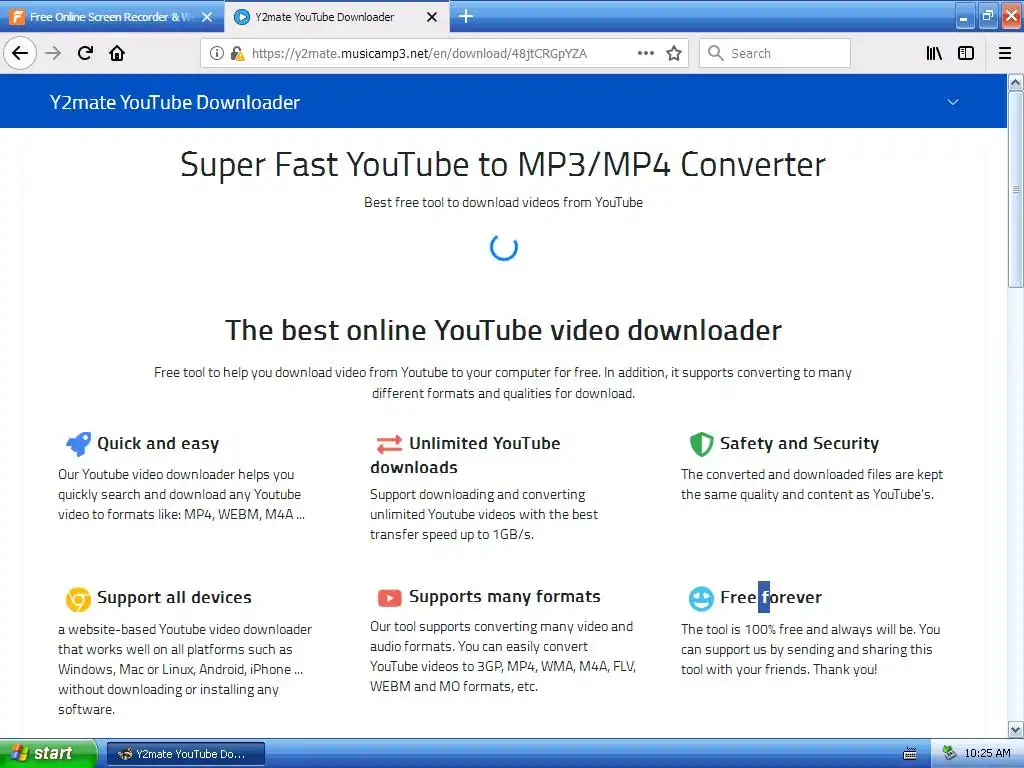
Task: Bookmark this page with the star
Action: (674, 53)
